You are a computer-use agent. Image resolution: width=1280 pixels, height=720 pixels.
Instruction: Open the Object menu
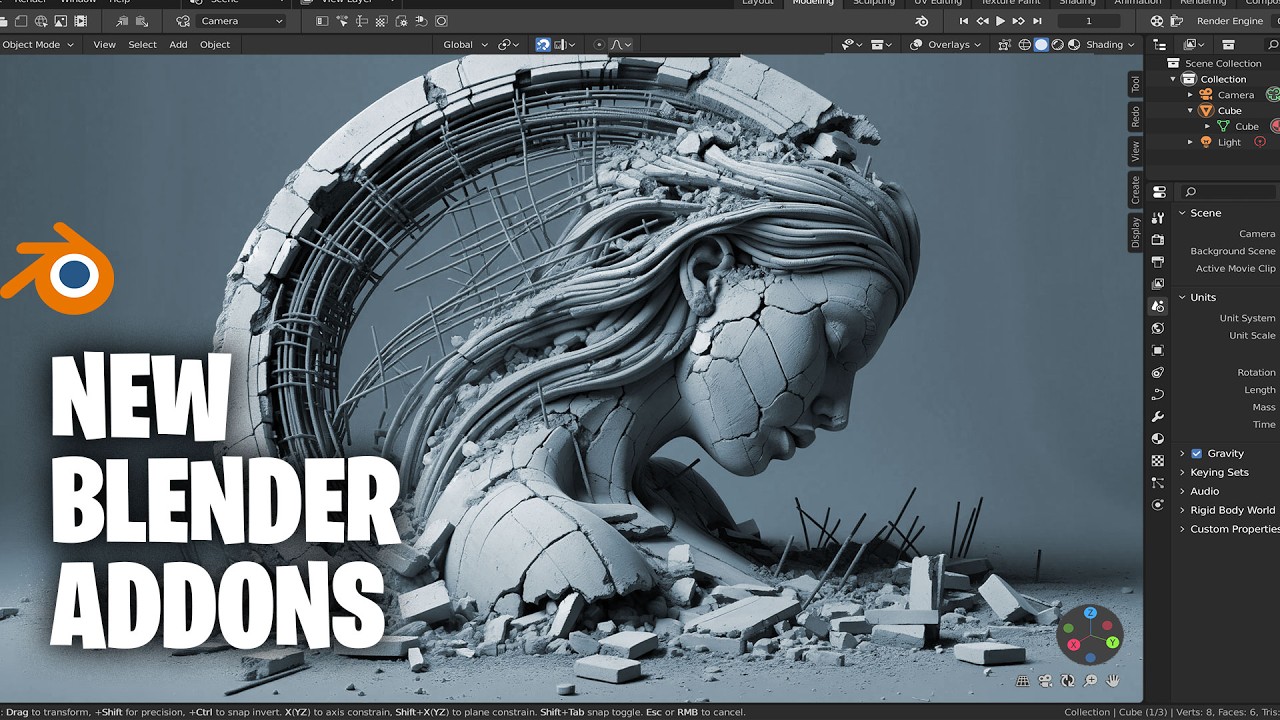click(214, 44)
